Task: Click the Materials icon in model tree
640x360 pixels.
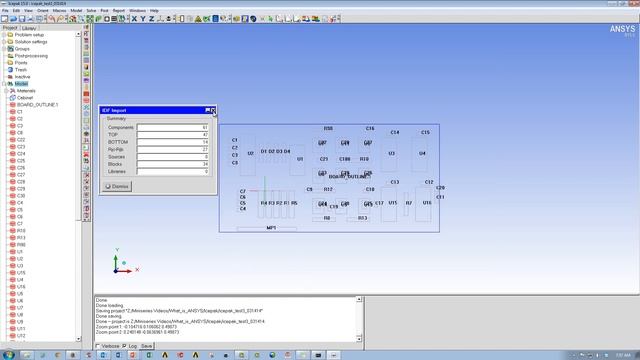Action: tap(13, 91)
